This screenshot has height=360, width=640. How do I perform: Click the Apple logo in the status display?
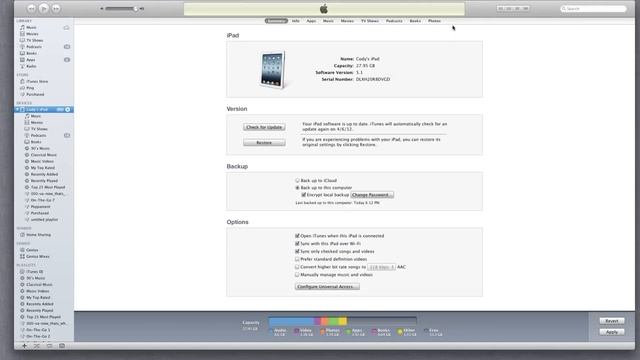324,9
